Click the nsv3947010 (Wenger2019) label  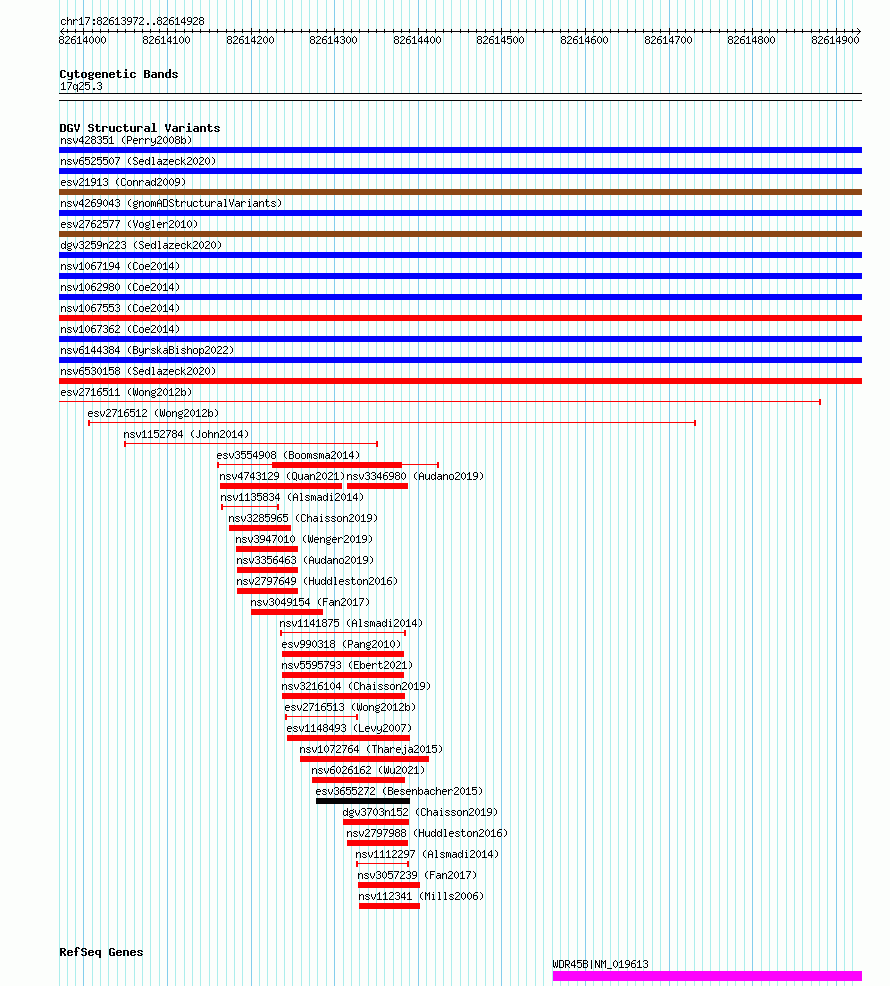pos(304,539)
